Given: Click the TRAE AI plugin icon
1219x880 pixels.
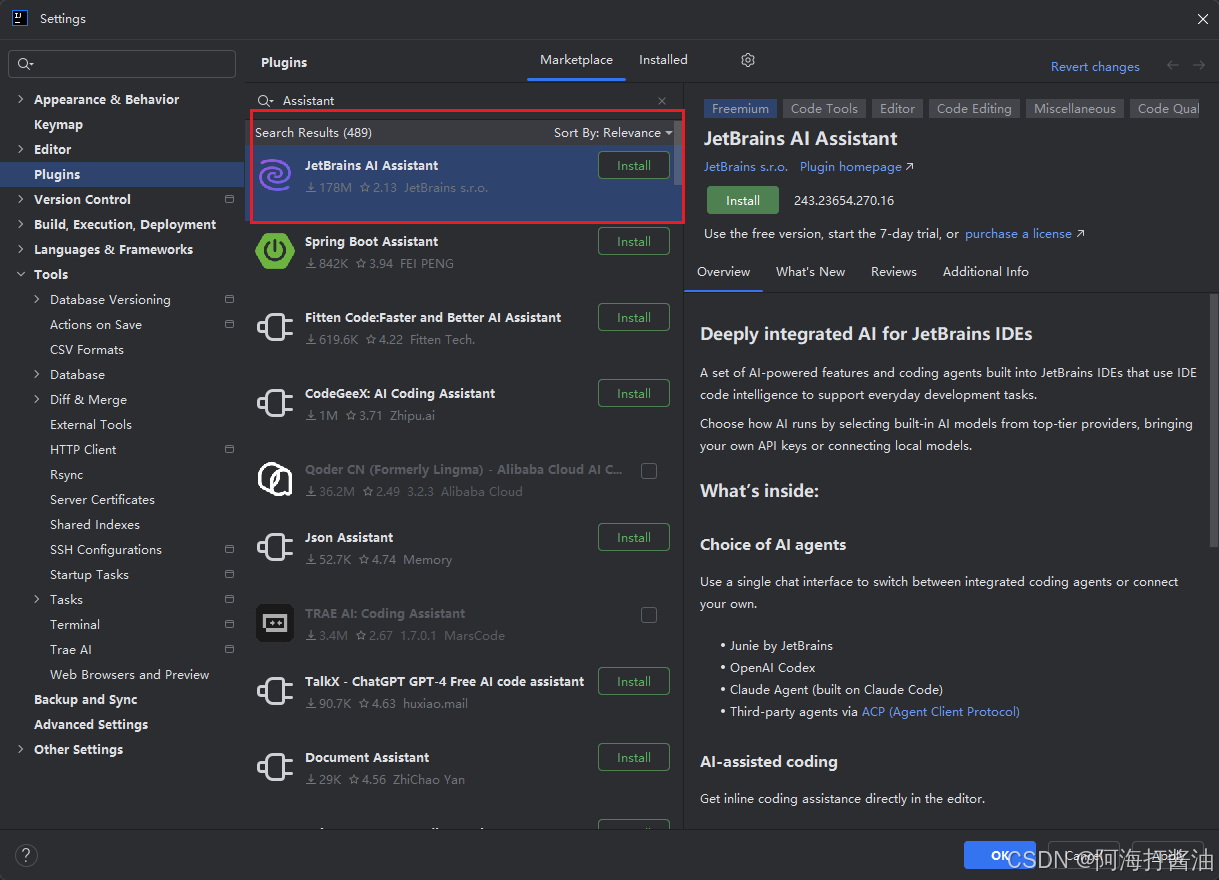Looking at the screenshot, I should coord(274,623).
